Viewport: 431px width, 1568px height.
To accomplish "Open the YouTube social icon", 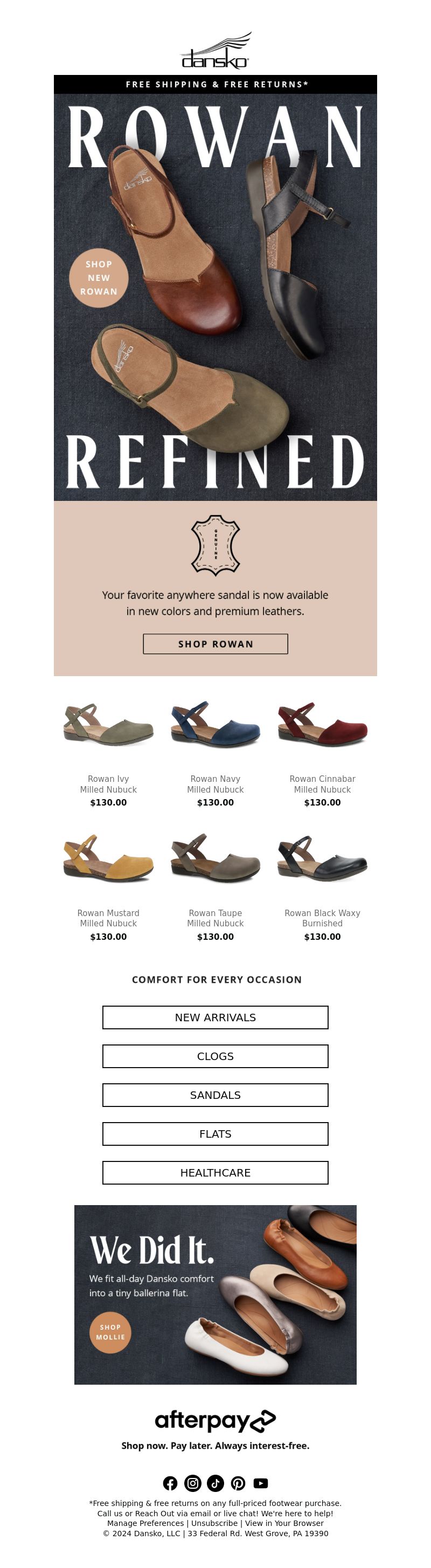I will pyautogui.click(x=261, y=1483).
